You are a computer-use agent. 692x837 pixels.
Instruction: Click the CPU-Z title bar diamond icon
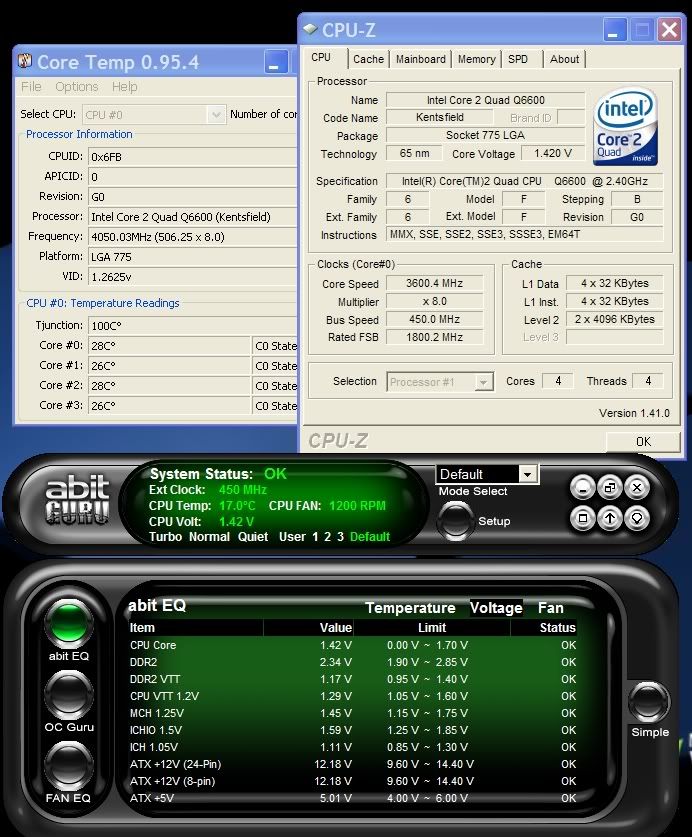click(310, 29)
